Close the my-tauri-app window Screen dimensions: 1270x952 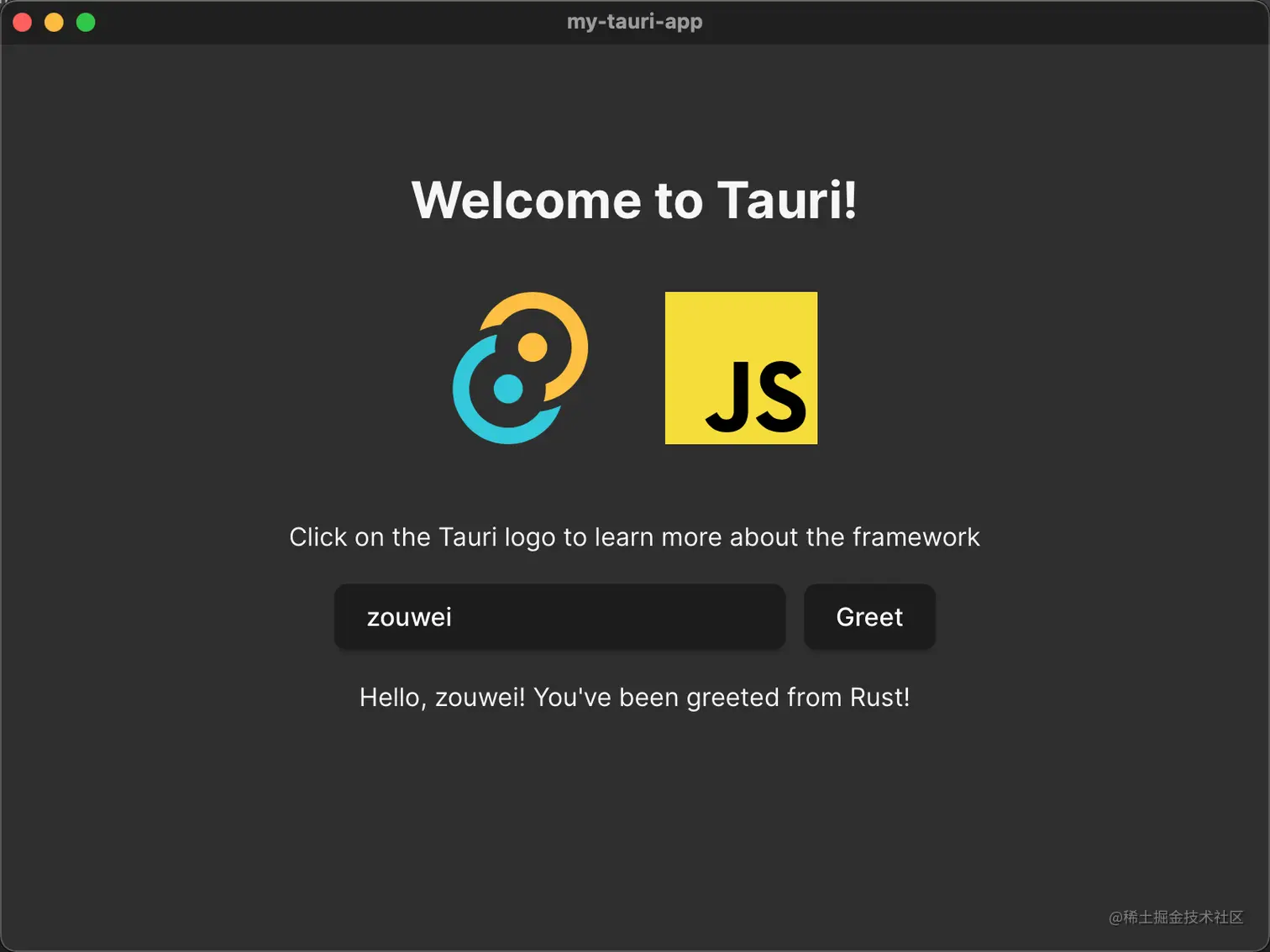tap(23, 23)
